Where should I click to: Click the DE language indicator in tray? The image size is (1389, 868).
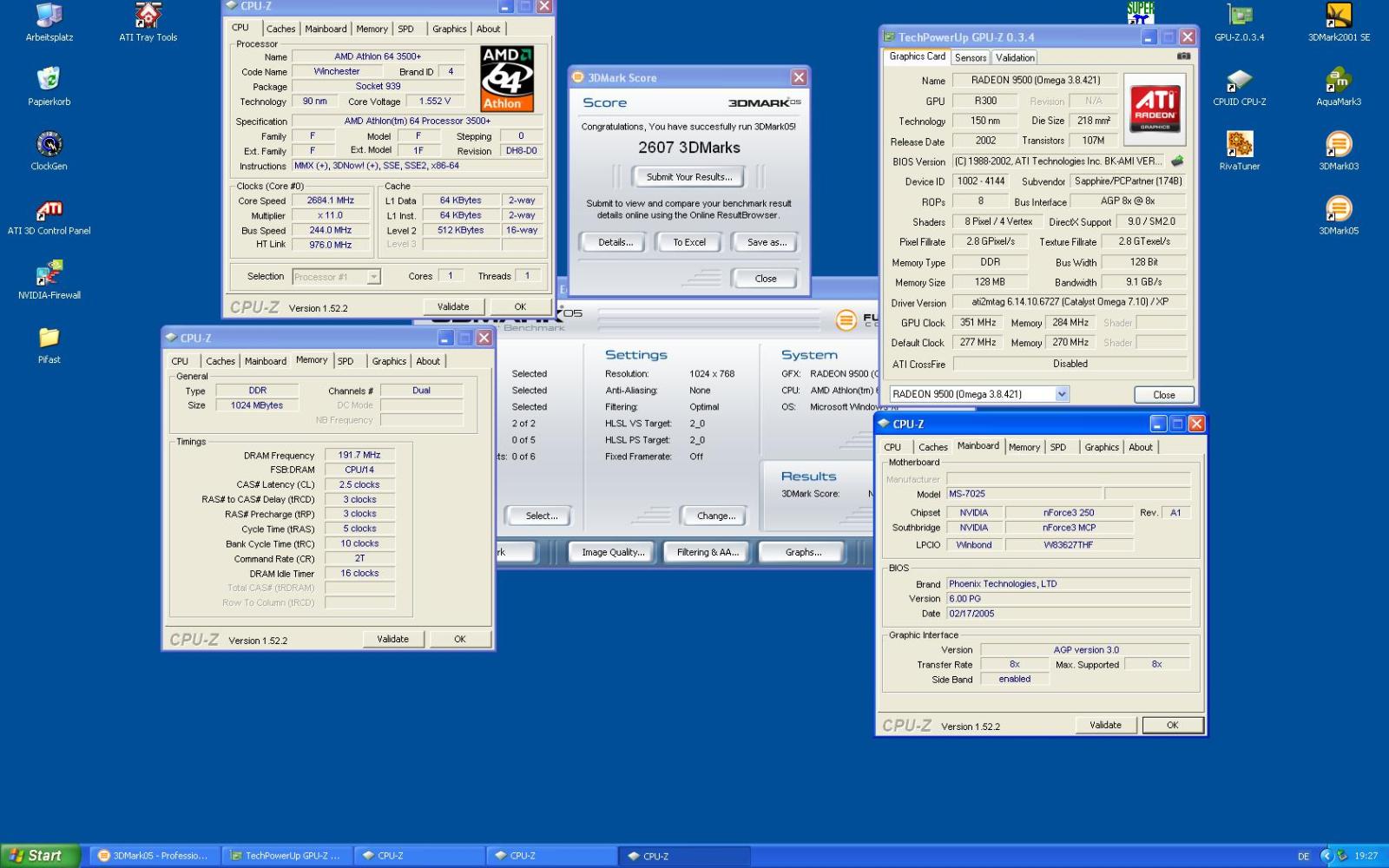[1303, 857]
